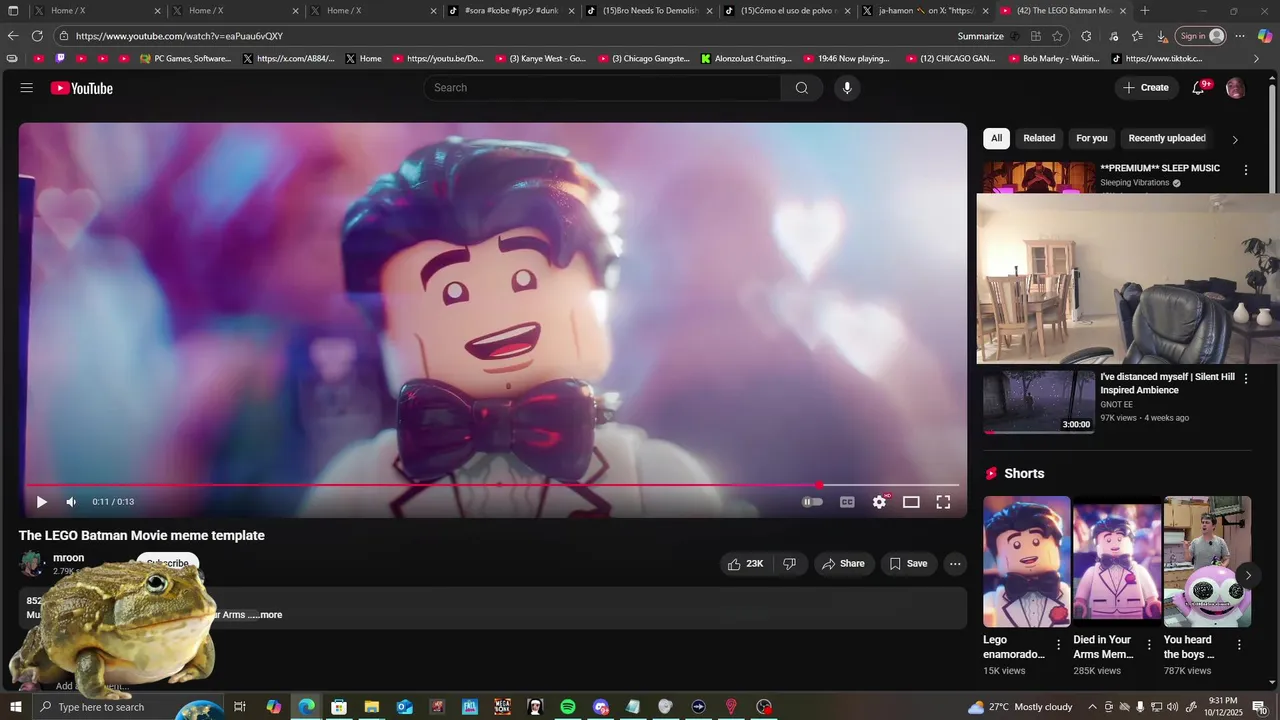
Task: Like the video with 23K likes
Action: click(745, 564)
